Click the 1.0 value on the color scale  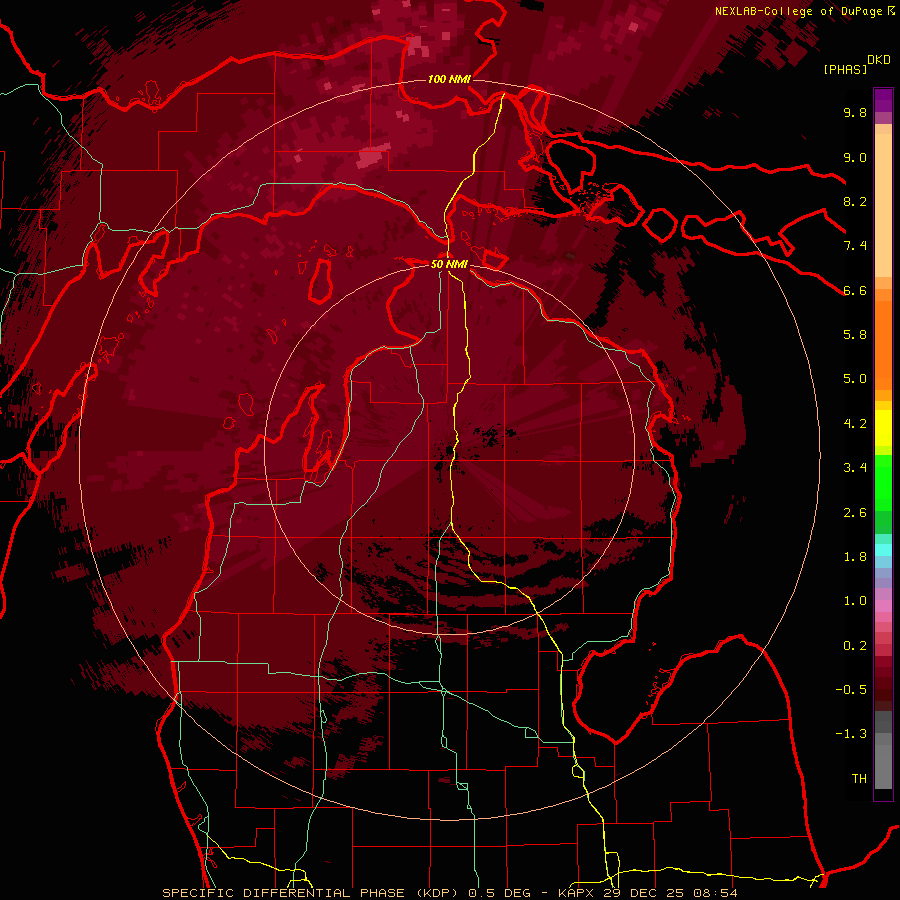(x=855, y=601)
